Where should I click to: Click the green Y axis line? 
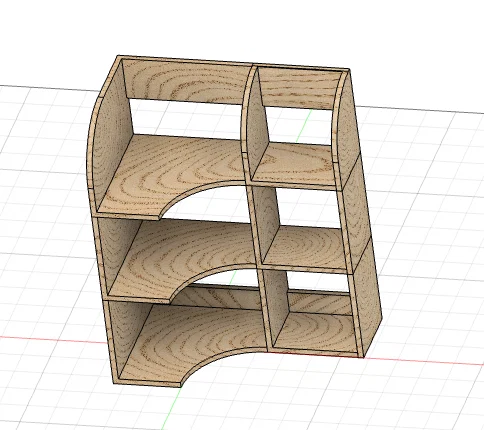click(x=172, y=408)
